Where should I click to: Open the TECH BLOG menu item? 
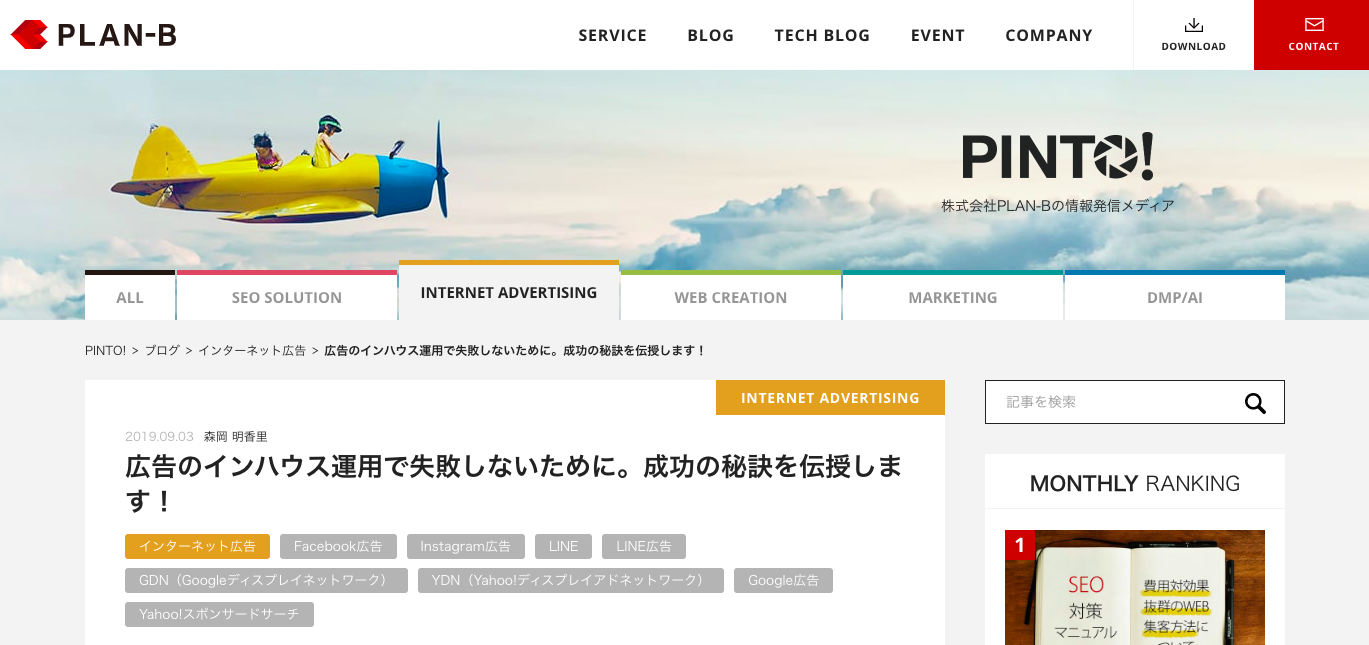pyautogui.click(x=822, y=35)
